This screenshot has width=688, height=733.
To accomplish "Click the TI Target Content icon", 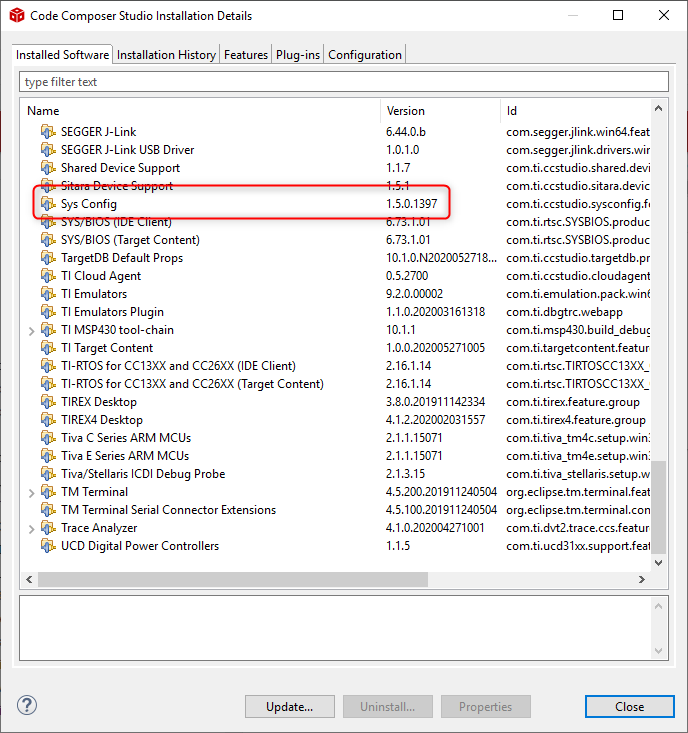I will tap(48, 348).
